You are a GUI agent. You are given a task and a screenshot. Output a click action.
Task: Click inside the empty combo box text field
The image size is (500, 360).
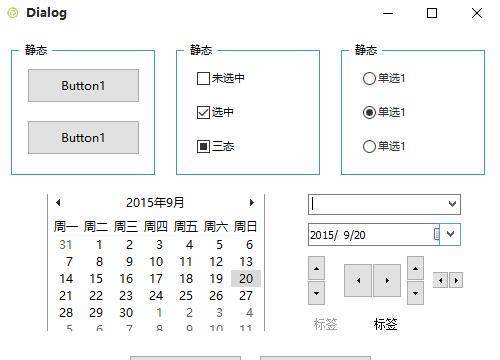[377, 204]
